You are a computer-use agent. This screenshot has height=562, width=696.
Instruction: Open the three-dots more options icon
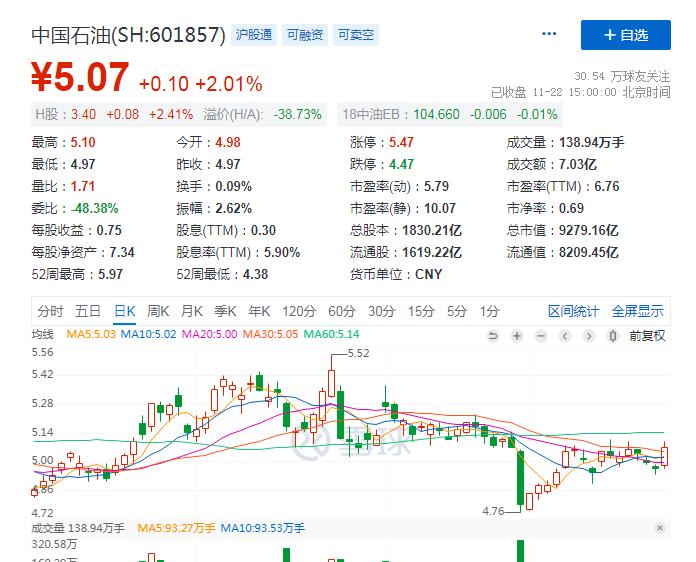(549, 34)
